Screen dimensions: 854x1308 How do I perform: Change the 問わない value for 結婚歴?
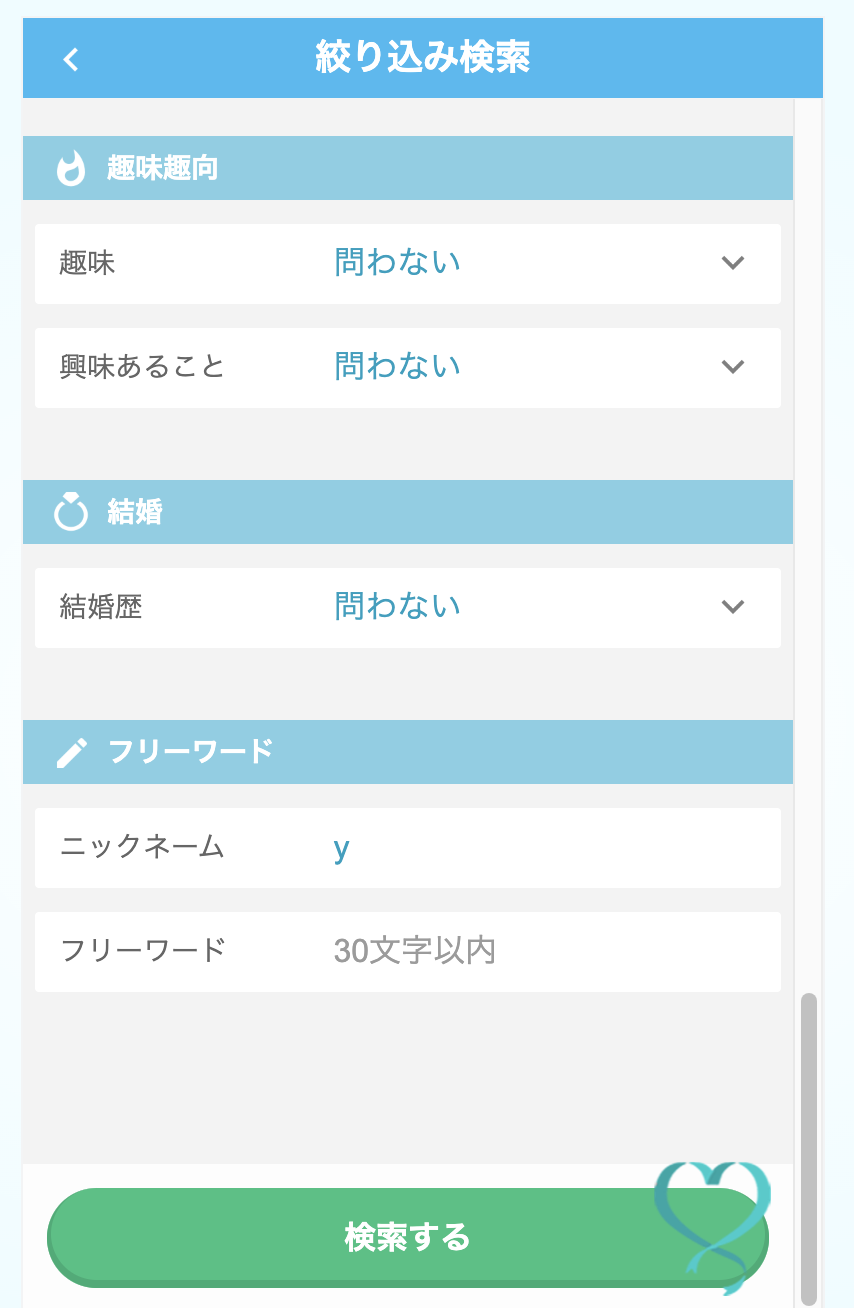(x=397, y=607)
